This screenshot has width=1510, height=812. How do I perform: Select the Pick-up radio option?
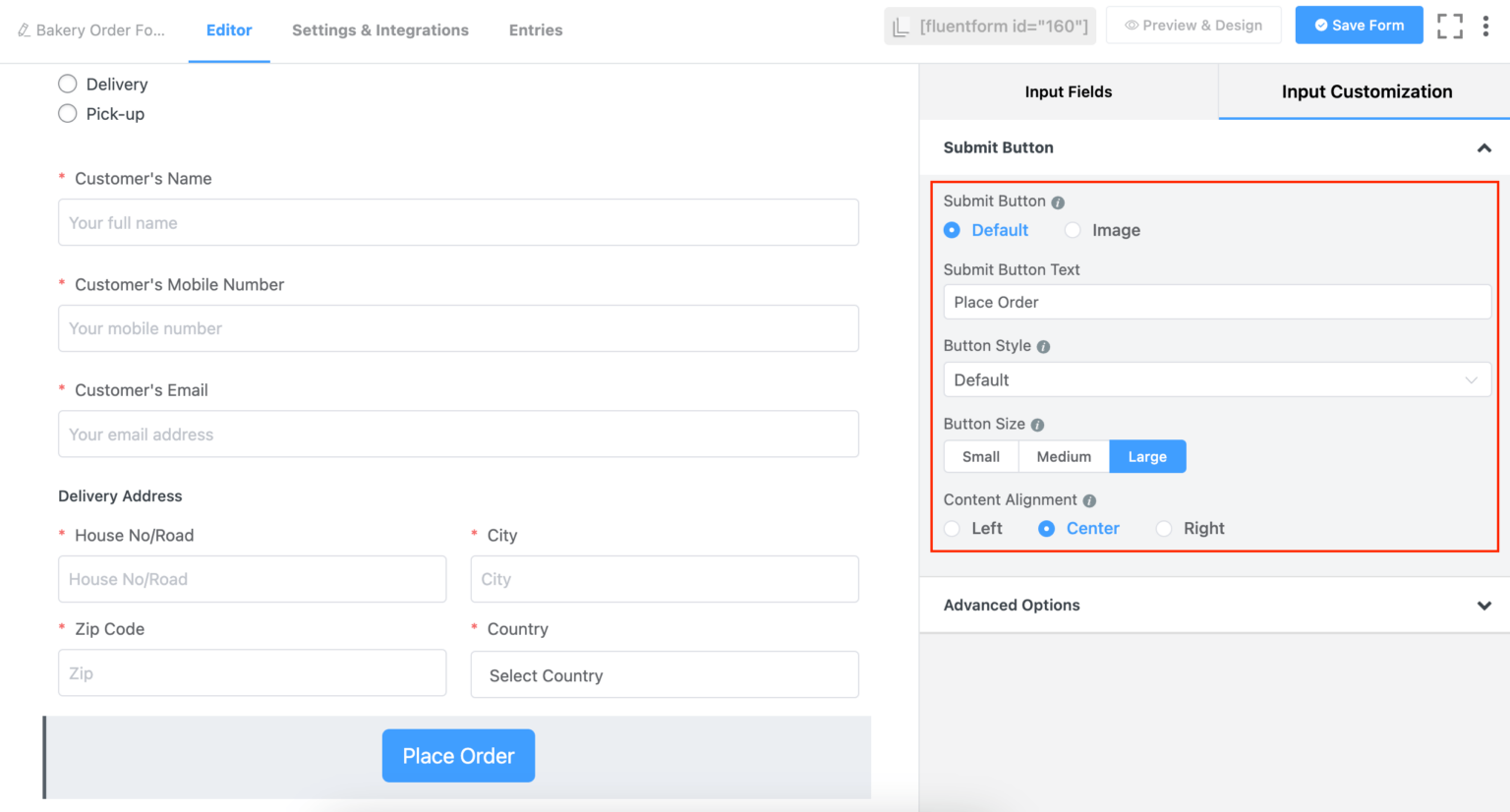[67, 113]
